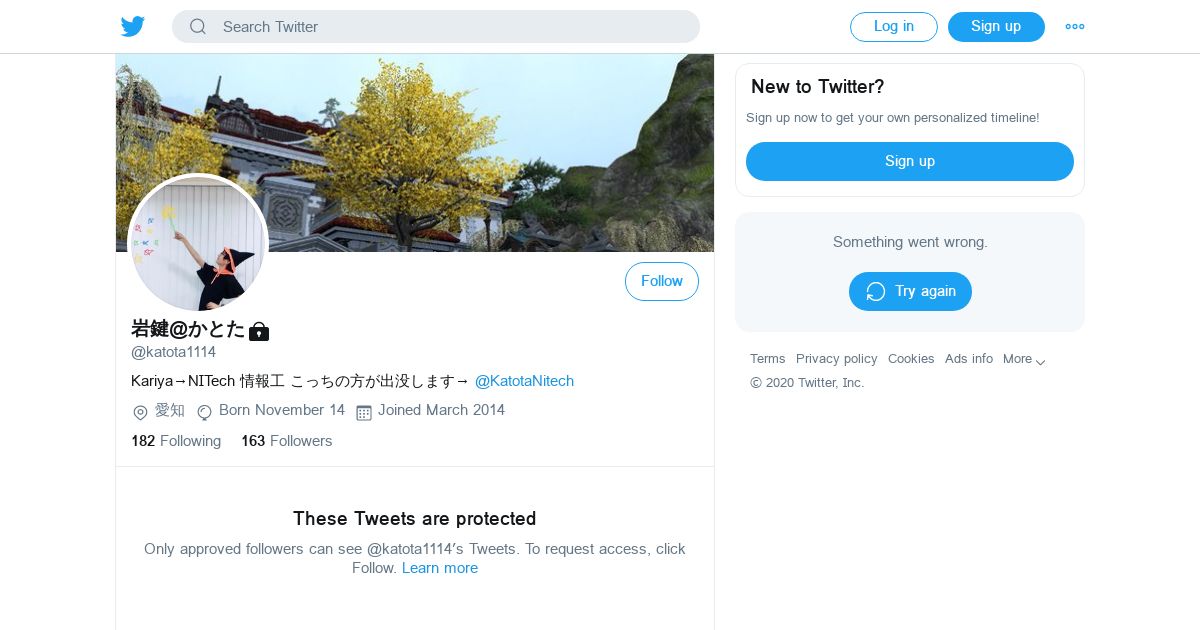The image size is (1200, 630).
Task: Open the 163 Followers list
Action: coord(286,441)
